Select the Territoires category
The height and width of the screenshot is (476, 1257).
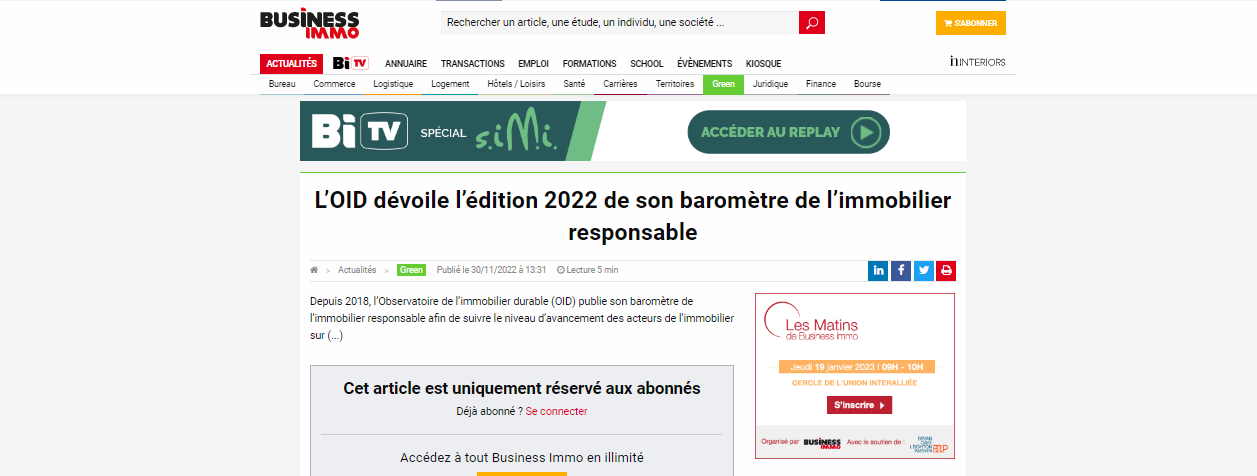tap(675, 84)
